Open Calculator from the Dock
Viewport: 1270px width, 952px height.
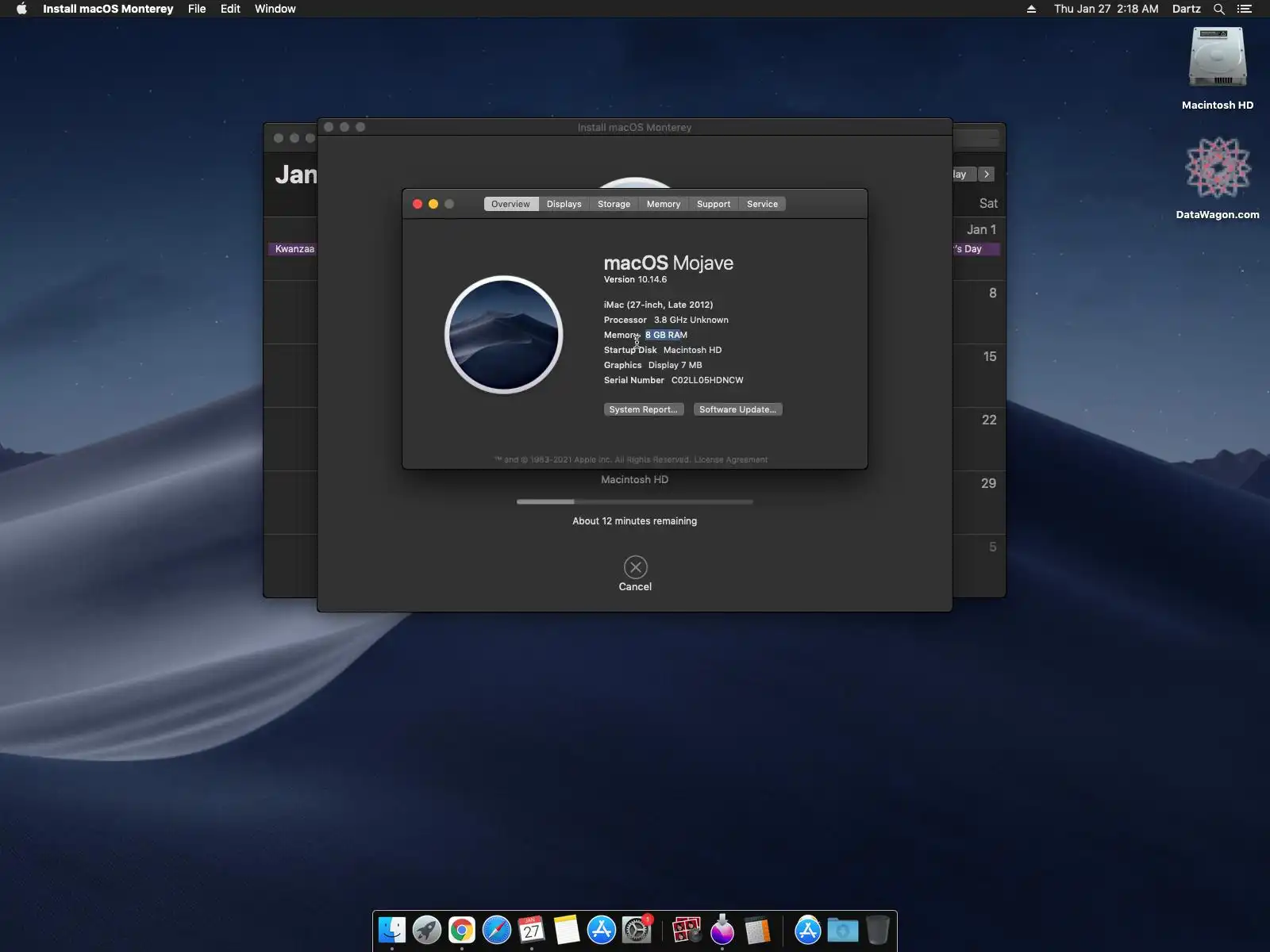tap(757, 930)
